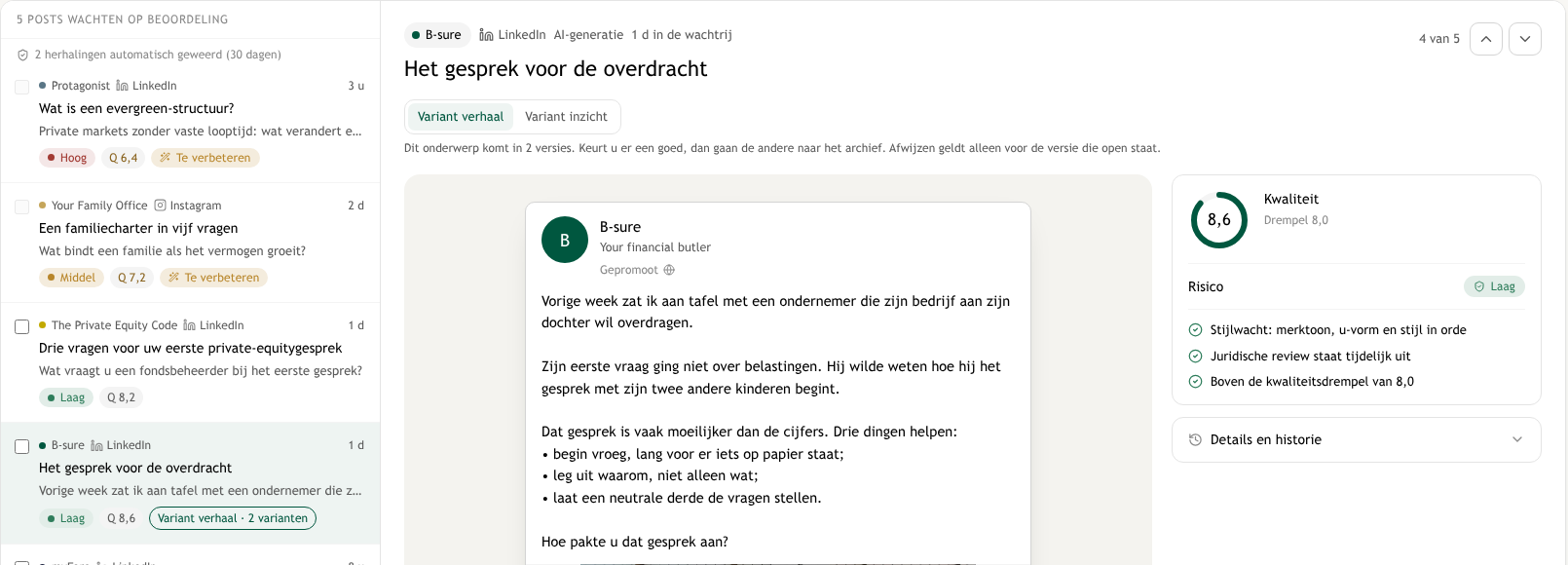
Task: Click the 5 POSTS WACHTEN OP BEOORDELING heading
Action: (x=123, y=19)
